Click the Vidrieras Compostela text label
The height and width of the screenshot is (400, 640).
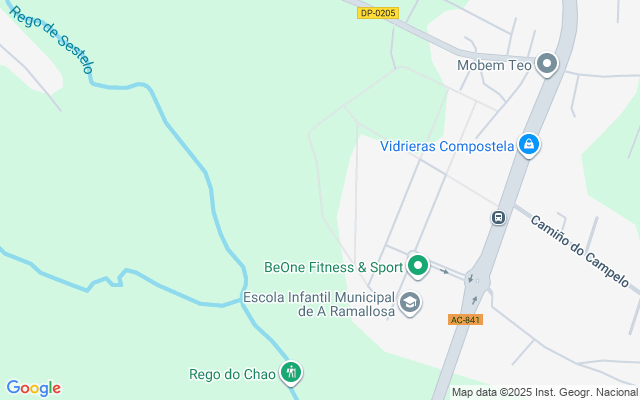click(447, 146)
